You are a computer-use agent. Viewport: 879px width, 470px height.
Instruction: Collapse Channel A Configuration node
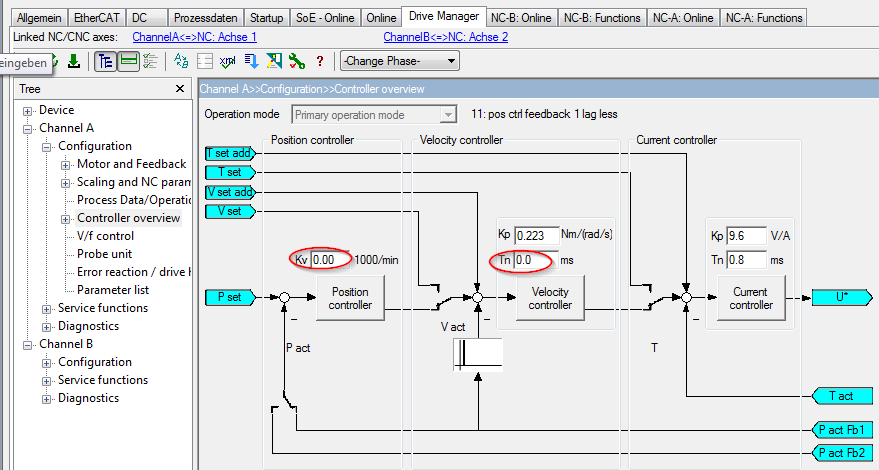47,147
